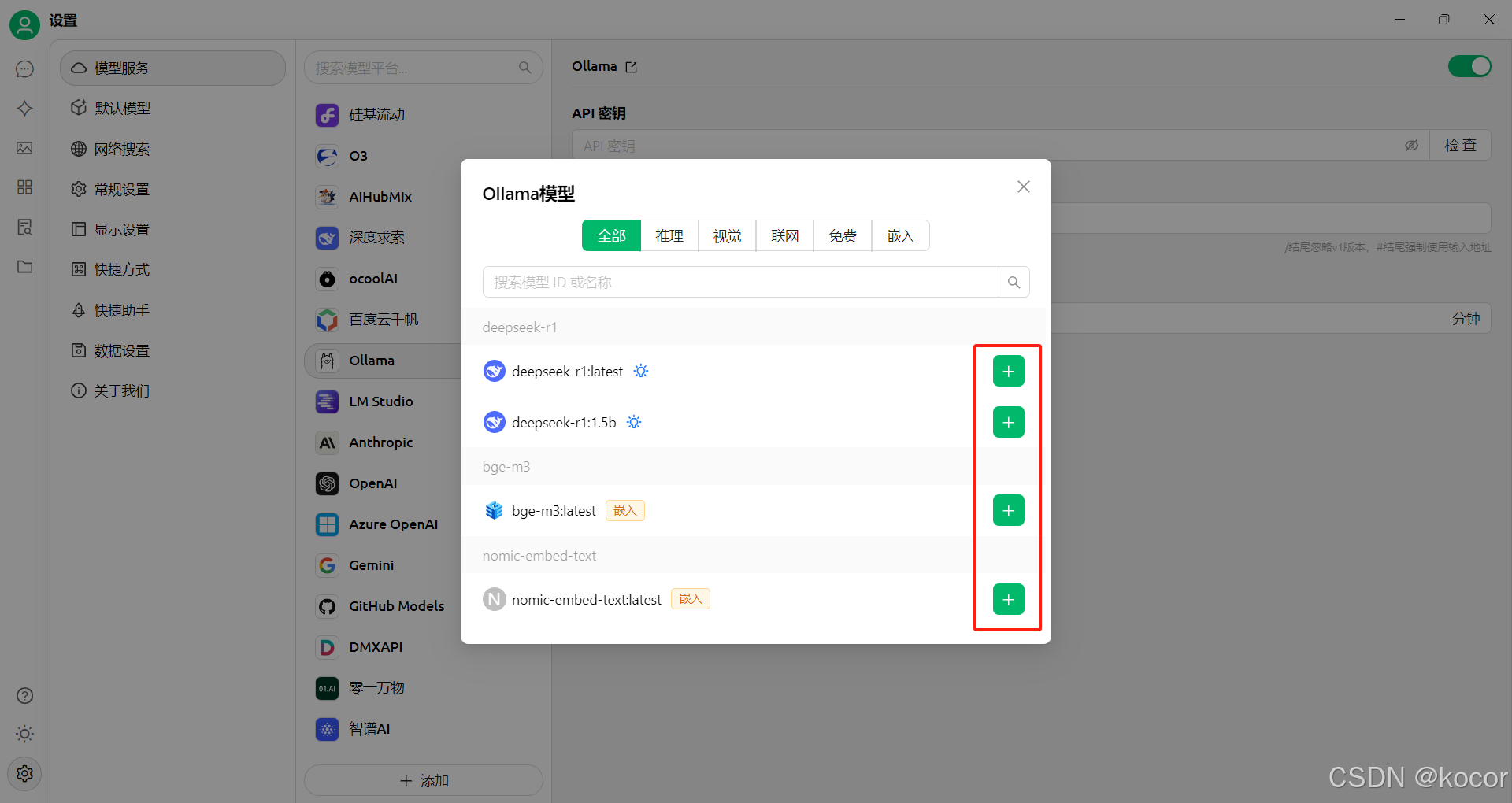Open 快捷助手 settings section

[172, 310]
